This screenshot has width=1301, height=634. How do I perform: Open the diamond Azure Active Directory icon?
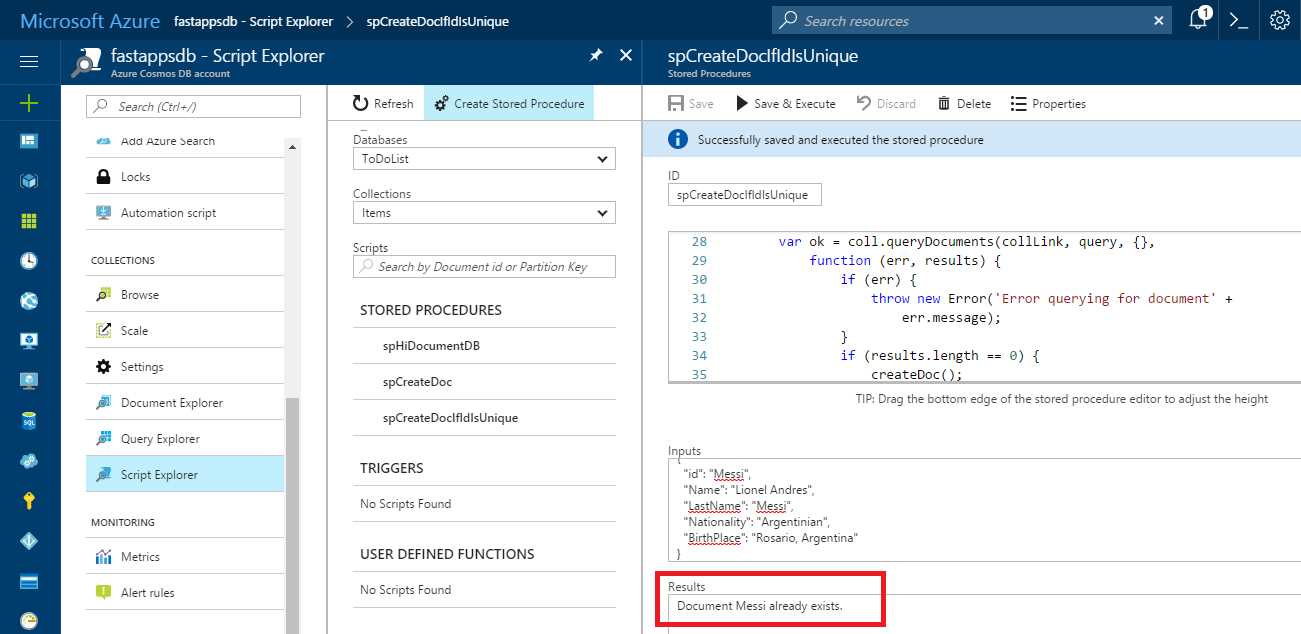[29, 541]
